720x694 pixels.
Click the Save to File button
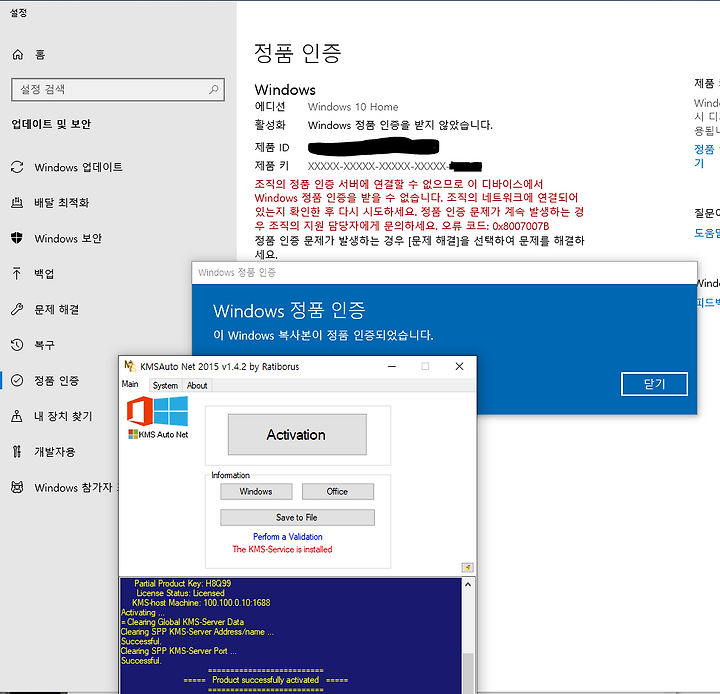click(x=297, y=517)
